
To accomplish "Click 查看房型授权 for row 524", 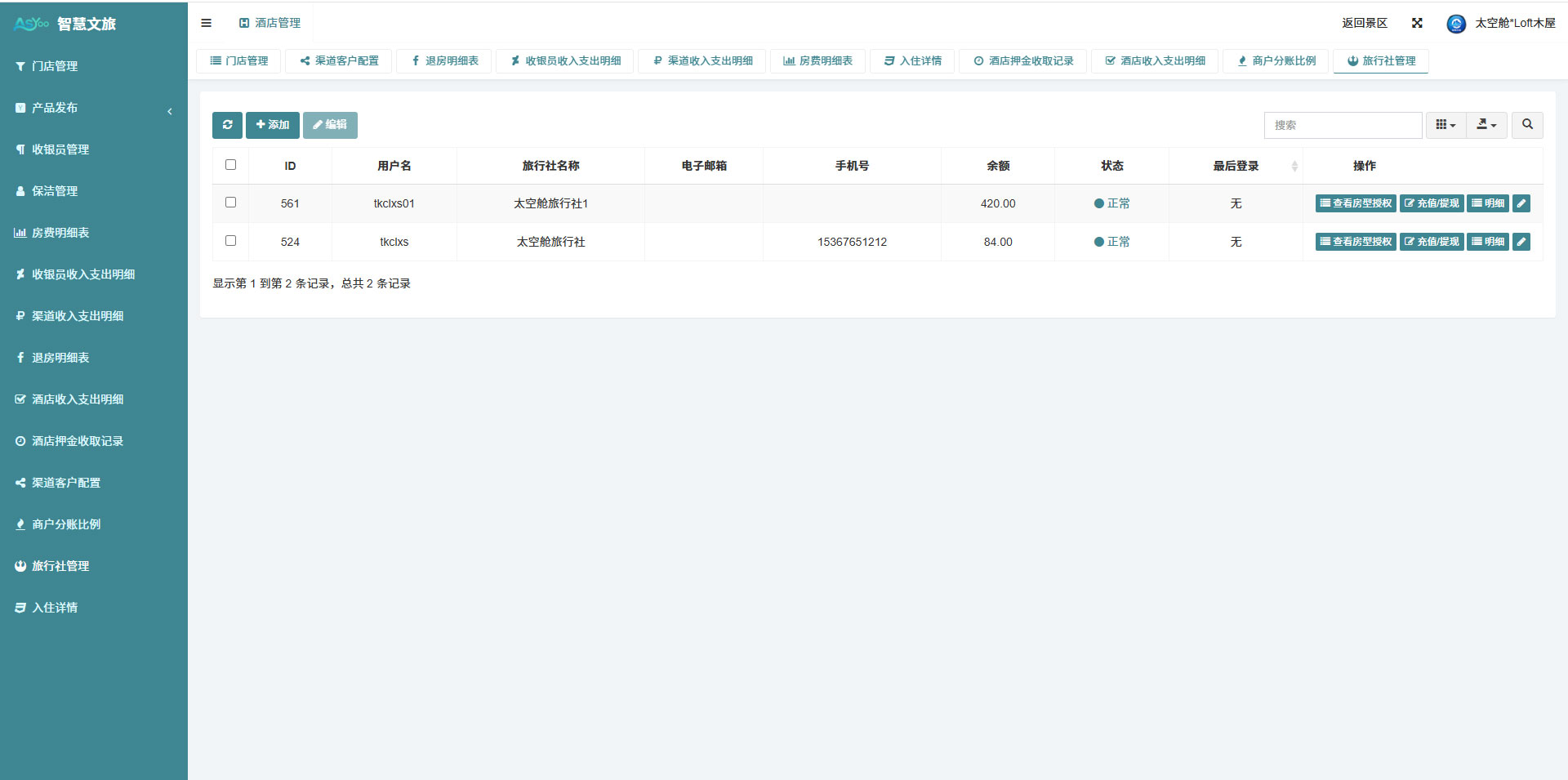I will click(x=1356, y=242).
